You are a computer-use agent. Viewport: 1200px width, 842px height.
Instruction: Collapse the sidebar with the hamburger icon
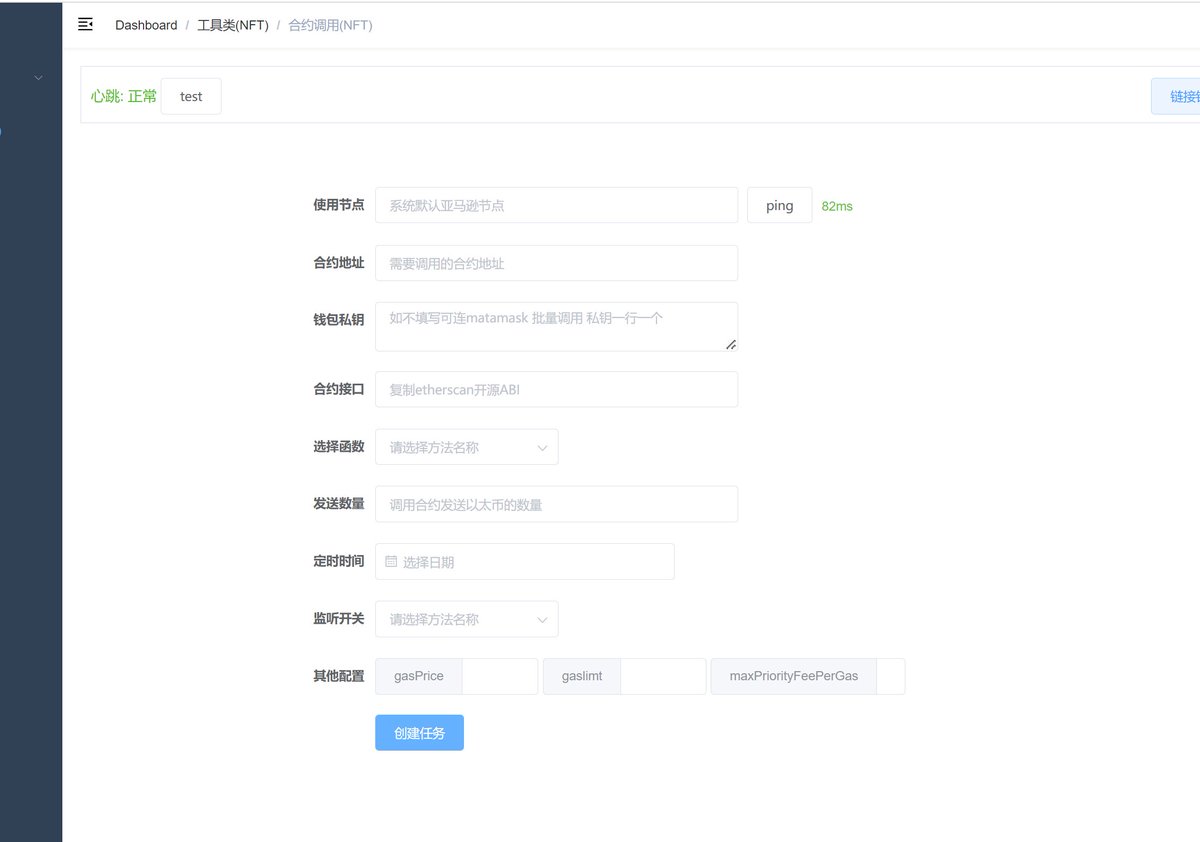(85, 24)
